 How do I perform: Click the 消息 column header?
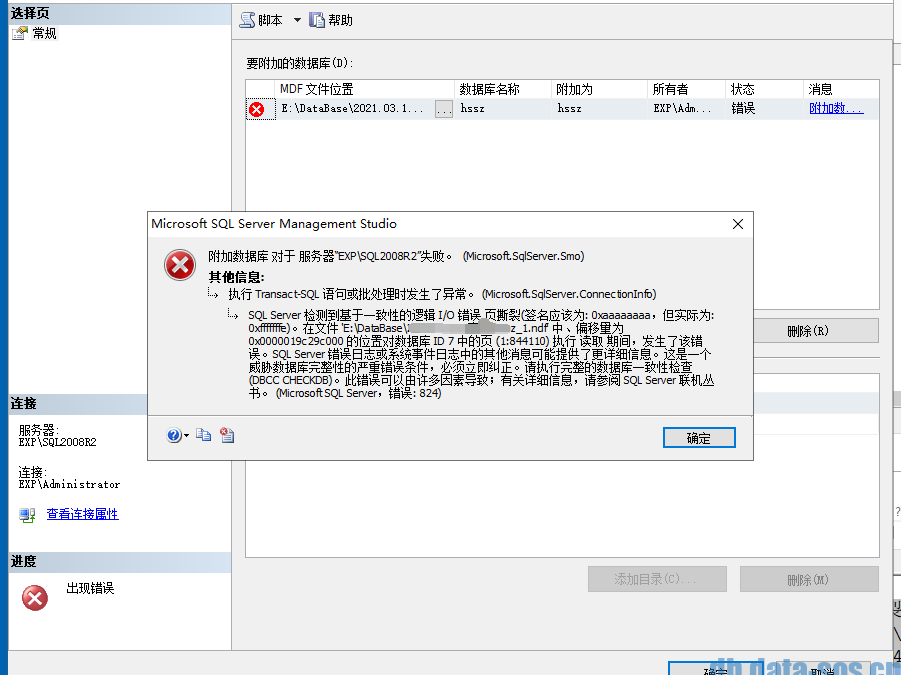coord(841,89)
